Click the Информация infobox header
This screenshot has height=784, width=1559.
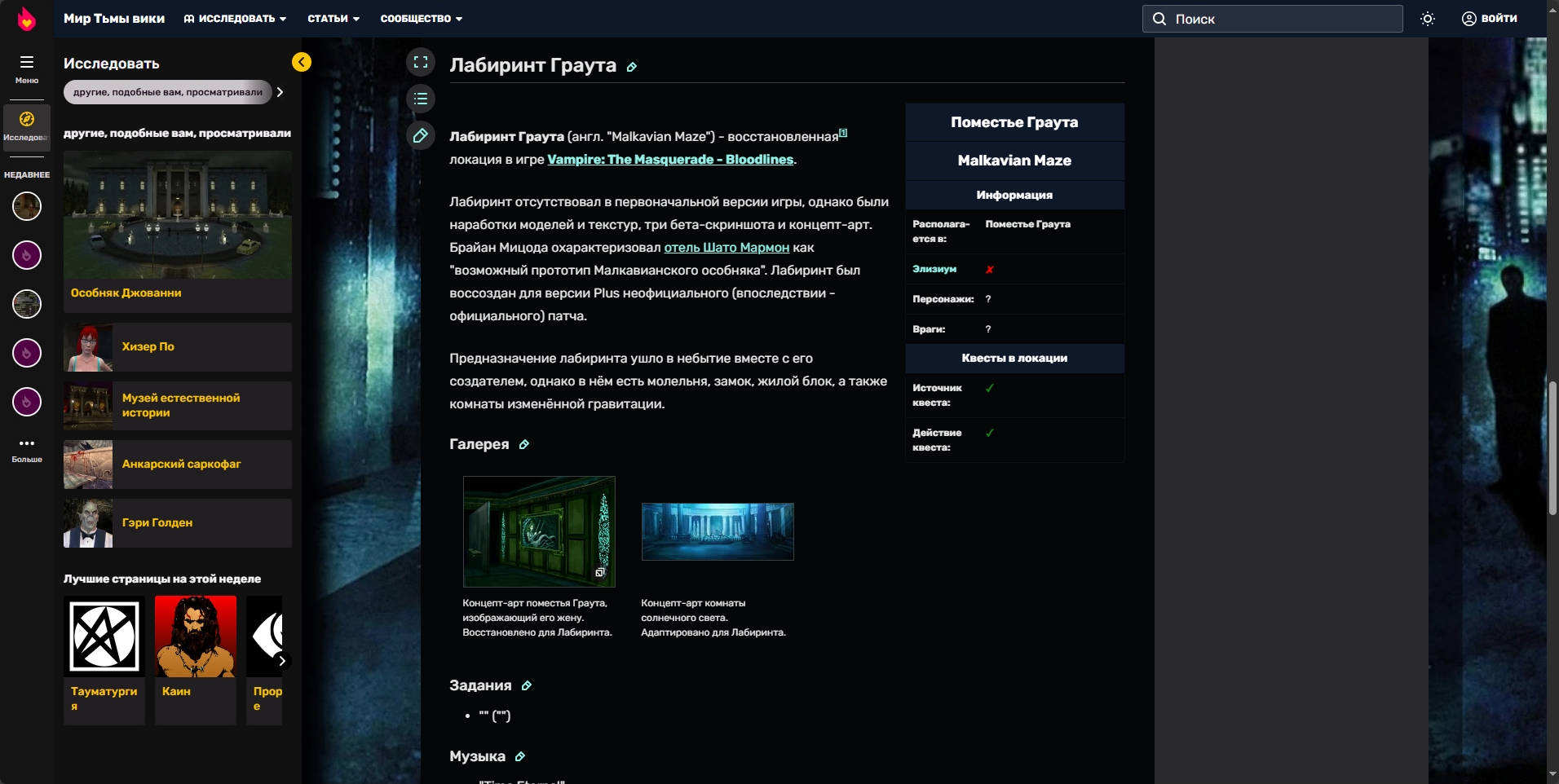[x=1015, y=196]
